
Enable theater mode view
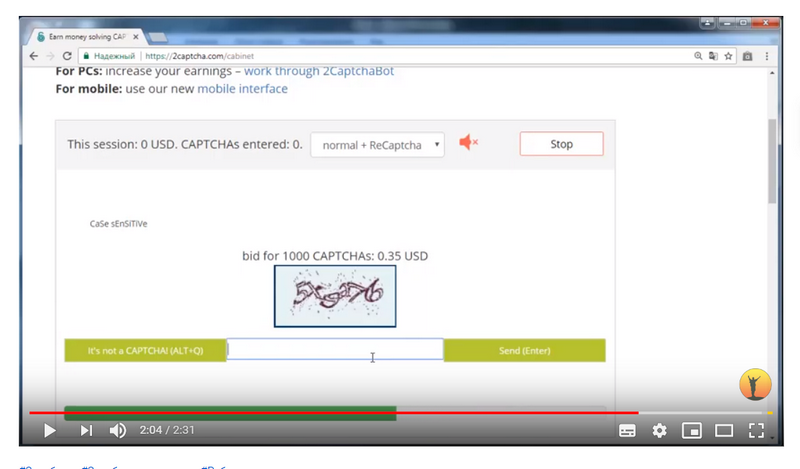724,431
